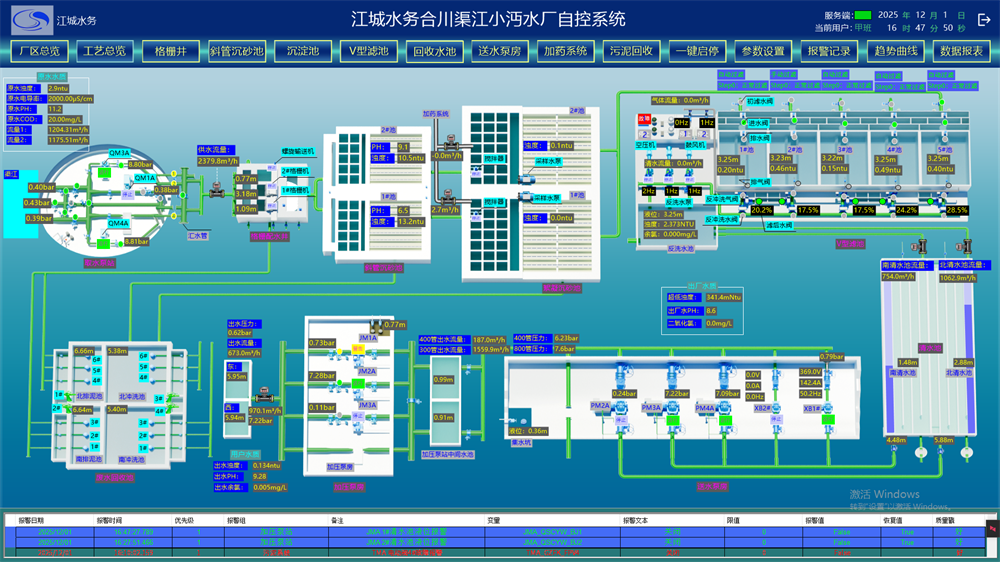
Task: Toggle the QM4A green 运行 status button
Action: tap(103, 244)
